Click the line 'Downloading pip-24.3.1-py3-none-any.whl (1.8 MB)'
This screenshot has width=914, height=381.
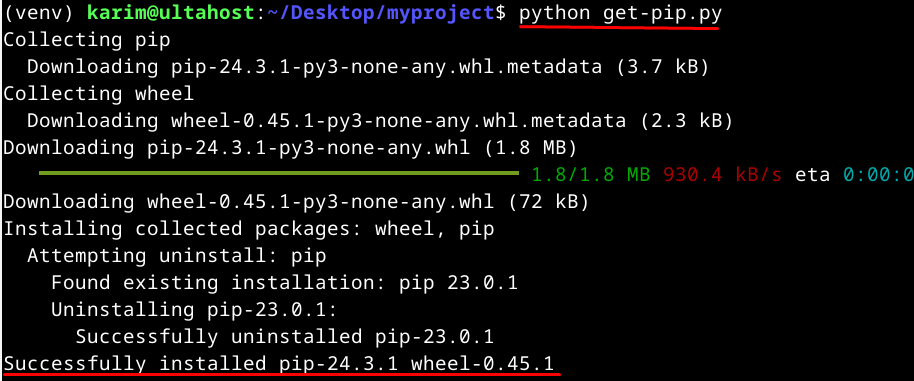[290, 148]
